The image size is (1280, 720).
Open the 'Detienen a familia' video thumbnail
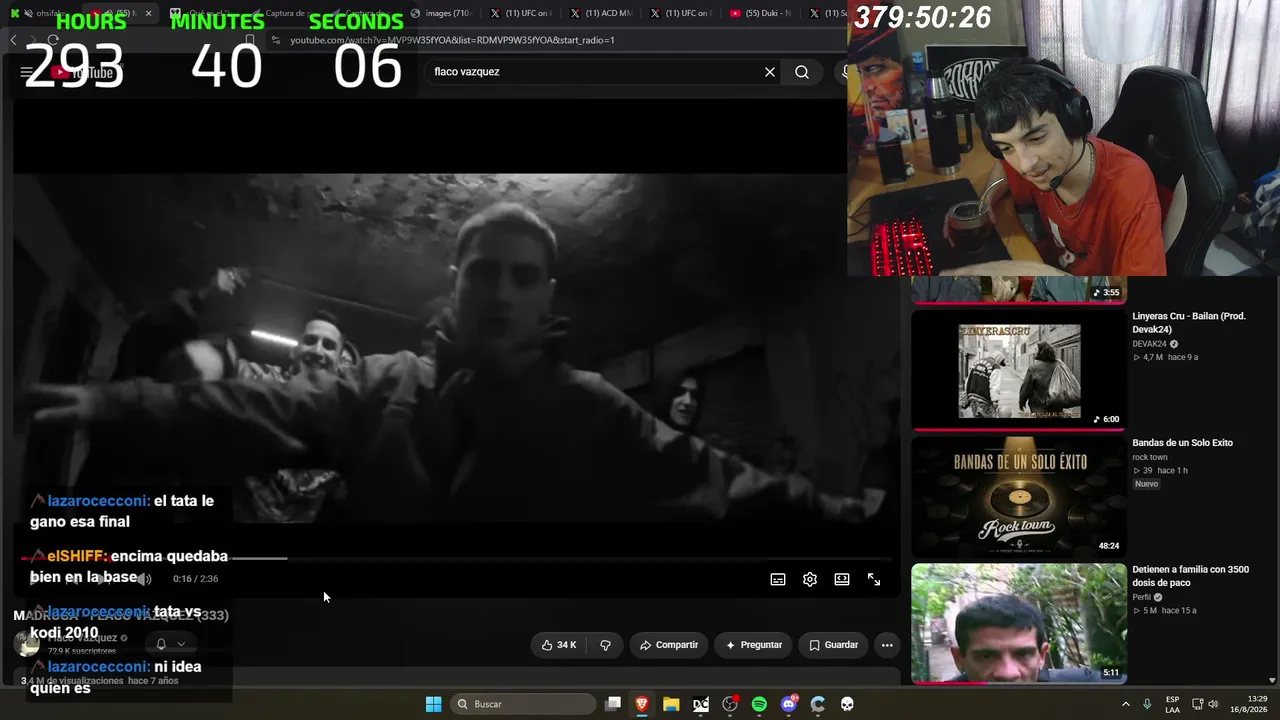1019,623
